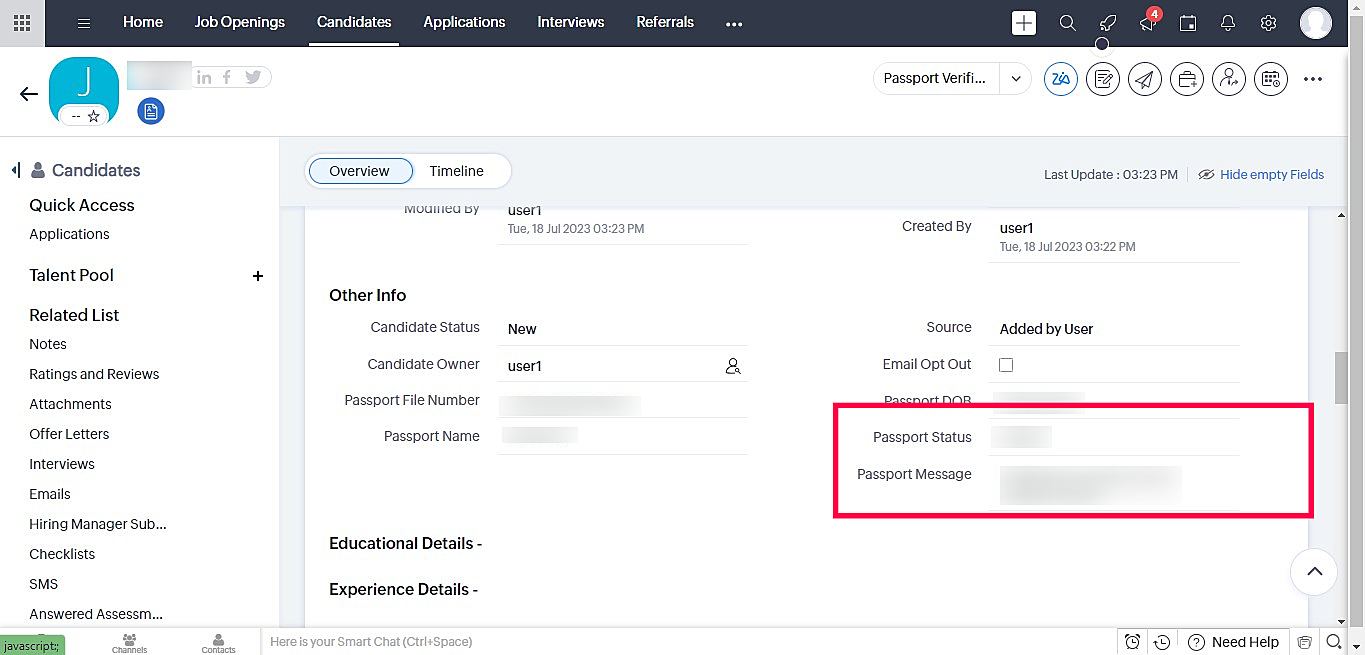The image size is (1365, 655).
Task: Click the plus create-new icon
Action: click(x=1024, y=23)
